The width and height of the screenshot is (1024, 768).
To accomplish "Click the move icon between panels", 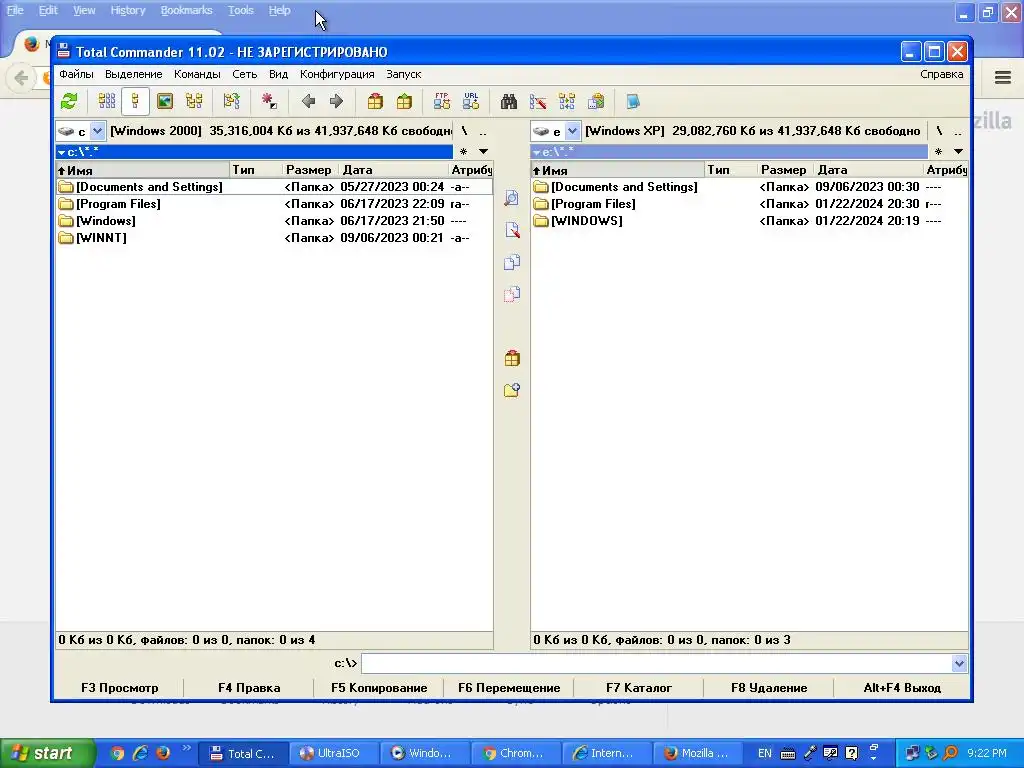I will 512,294.
